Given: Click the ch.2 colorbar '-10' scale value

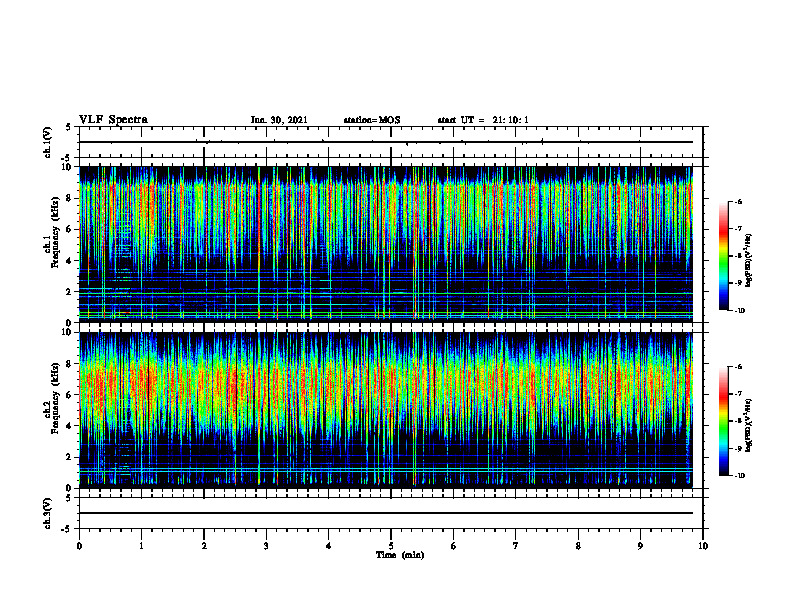Looking at the screenshot, I should click(x=740, y=476).
